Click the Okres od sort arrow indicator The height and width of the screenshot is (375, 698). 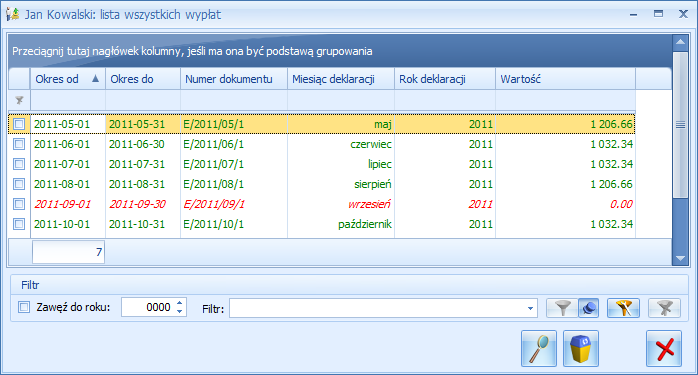click(x=95, y=79)
